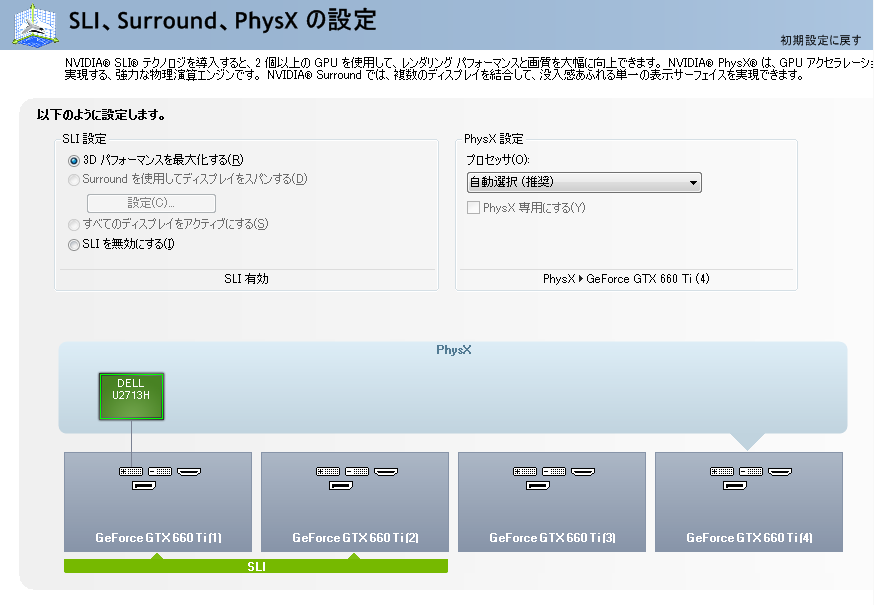Click HDMI port on GeForce GTX 660 Ti (3)
Screen dimensions: 874x605
582,472
